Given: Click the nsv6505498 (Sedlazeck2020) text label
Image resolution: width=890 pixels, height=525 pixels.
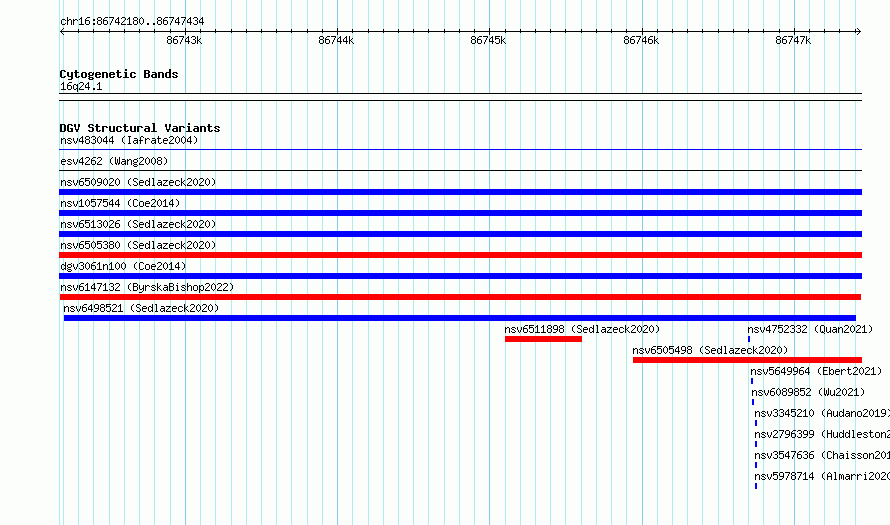Looking at the screenshot, I should pos(710,350).
